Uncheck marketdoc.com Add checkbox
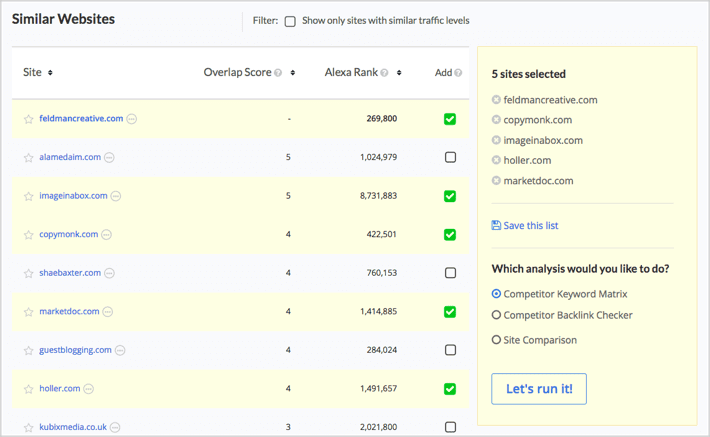This screenshot has height=437, width=710. tap(450, 312)
